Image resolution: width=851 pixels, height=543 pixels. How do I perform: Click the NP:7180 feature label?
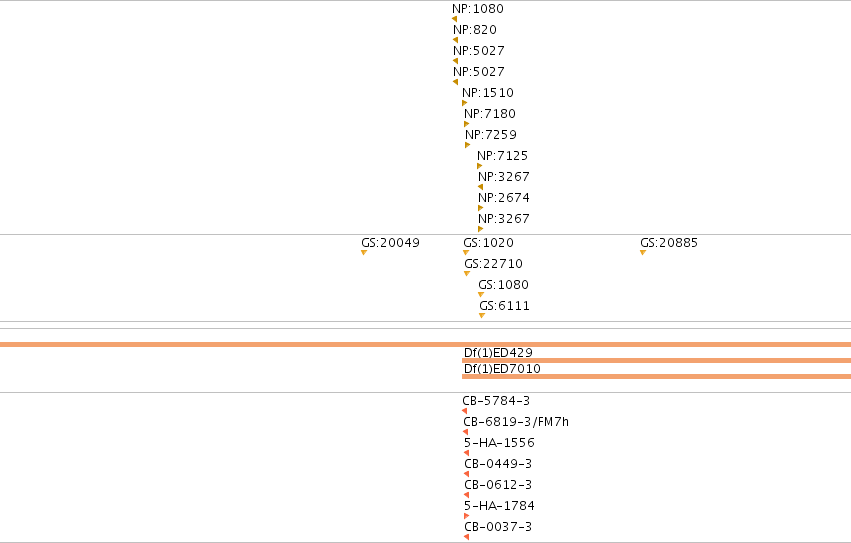[x=490, y=114]
